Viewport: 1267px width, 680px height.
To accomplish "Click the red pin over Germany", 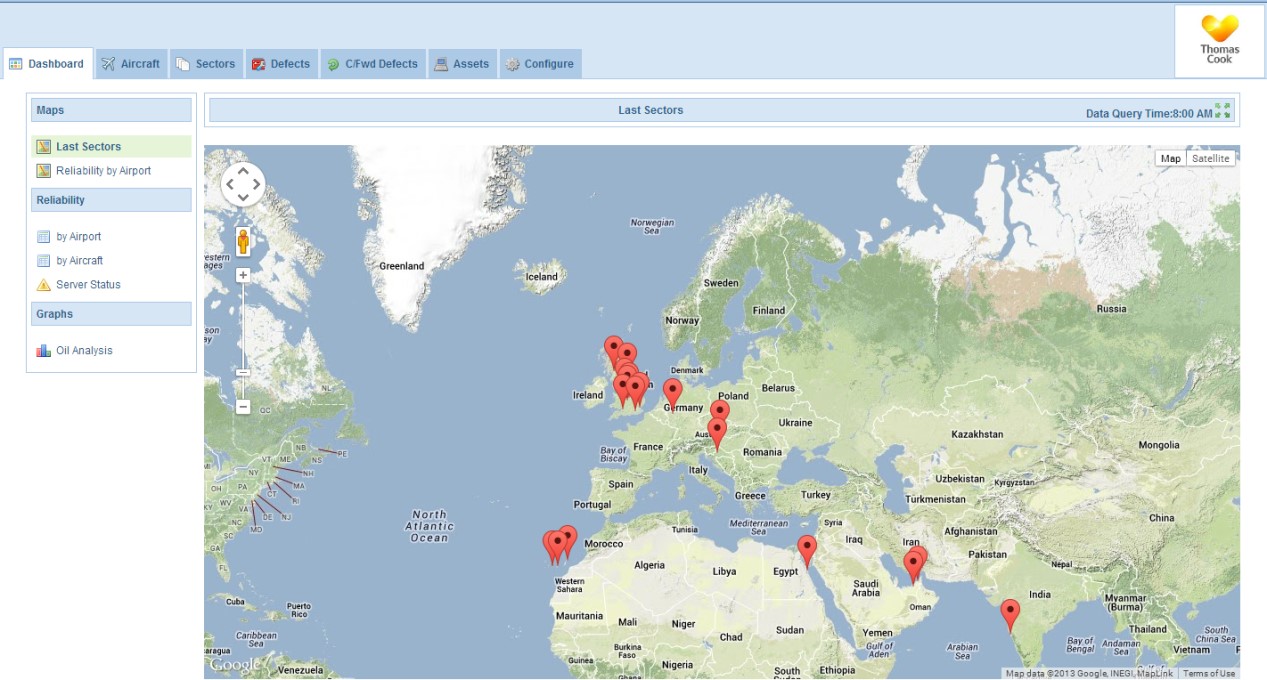I will click(673, 392).
